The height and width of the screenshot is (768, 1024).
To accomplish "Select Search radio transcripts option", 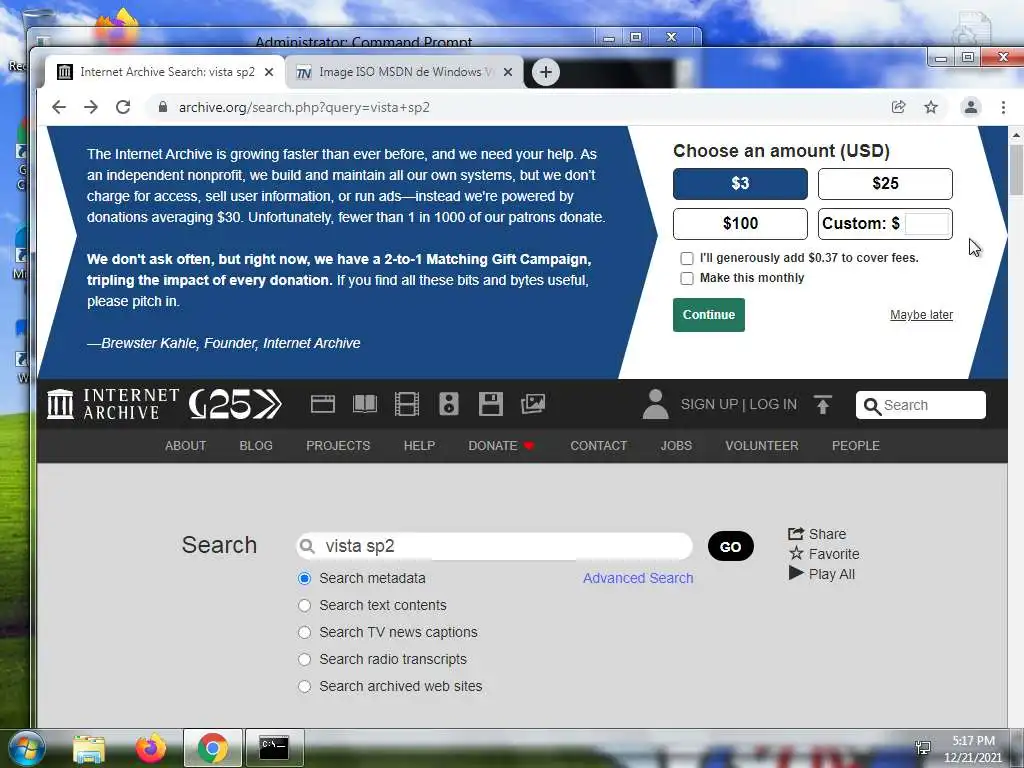I will coord(304,659).
